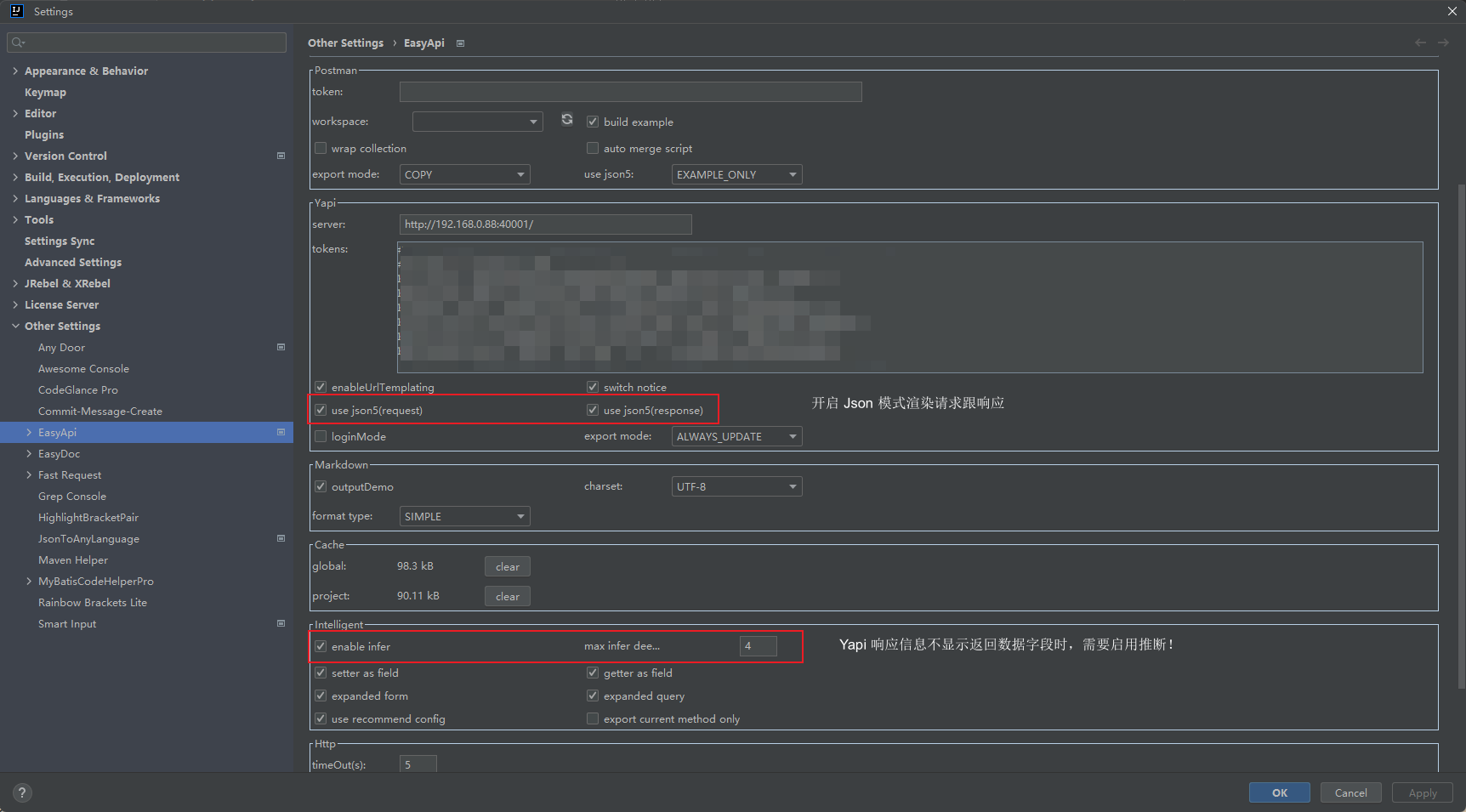Click project icon on Version Control row
This screenshot has height=812, width=1466.
281,156
